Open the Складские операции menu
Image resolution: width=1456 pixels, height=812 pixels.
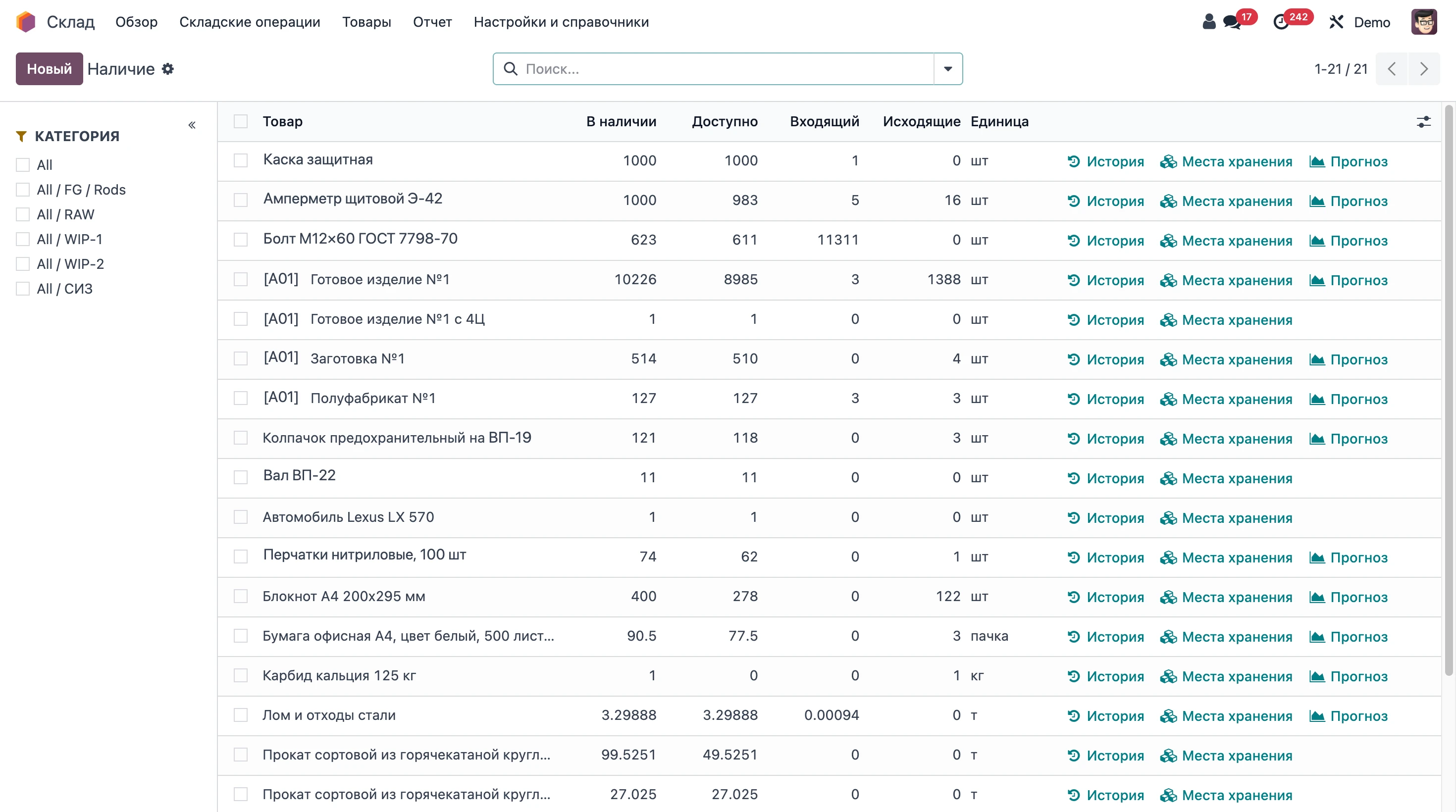[250, 22]
